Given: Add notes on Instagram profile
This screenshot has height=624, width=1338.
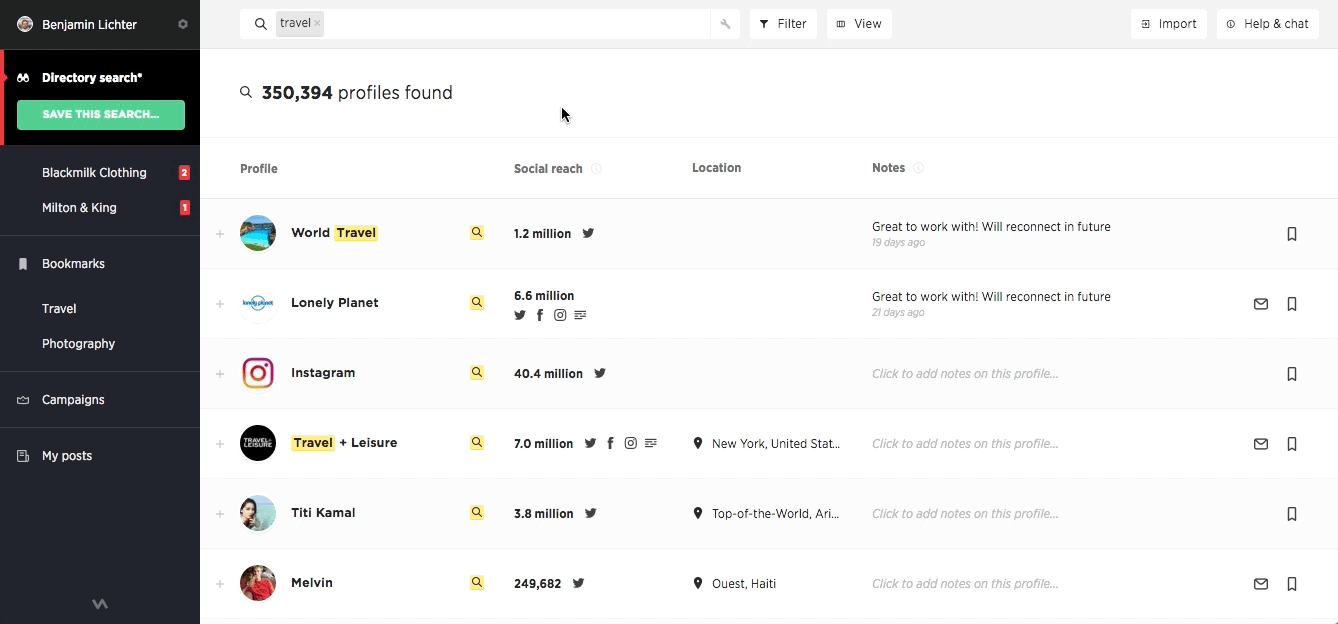Looking at the screenshot, I should pyautogui.click(x=965, y=374).
